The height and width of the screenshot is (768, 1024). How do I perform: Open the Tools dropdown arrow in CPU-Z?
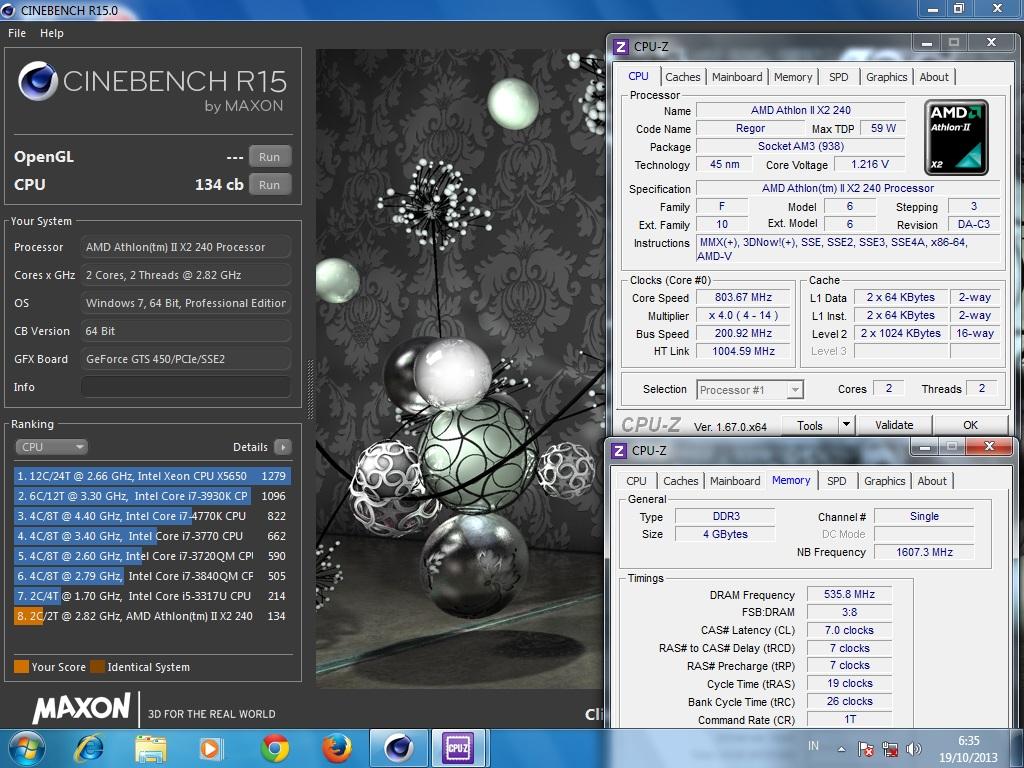tap(846, 425)
